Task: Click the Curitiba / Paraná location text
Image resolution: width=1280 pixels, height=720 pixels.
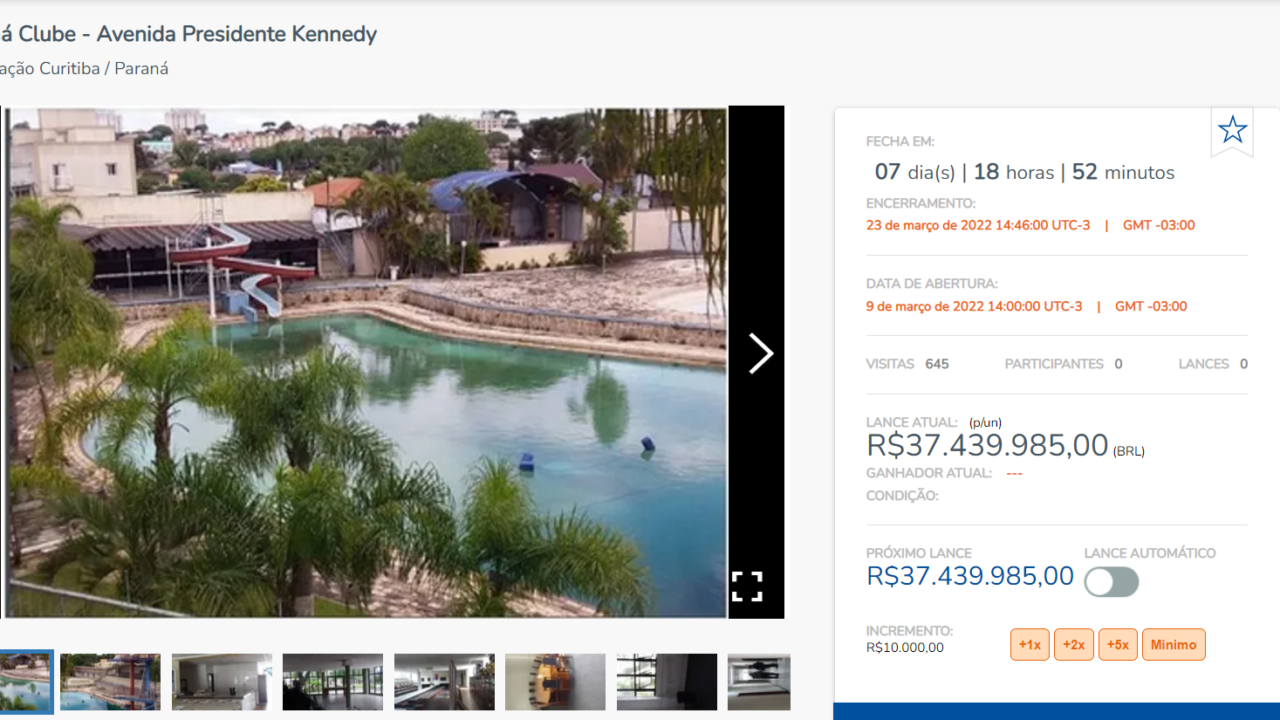Action: point(84,69)
